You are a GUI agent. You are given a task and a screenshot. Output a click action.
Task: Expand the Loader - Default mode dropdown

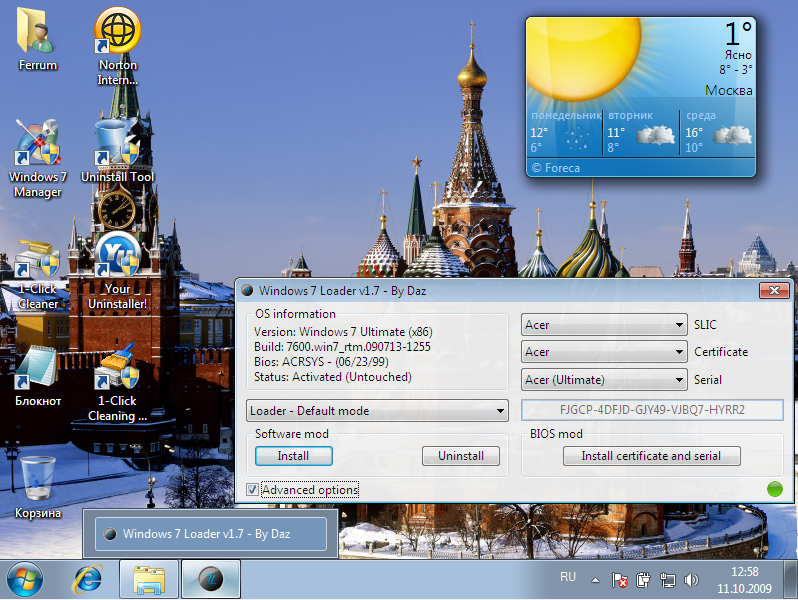coord(377,411)
